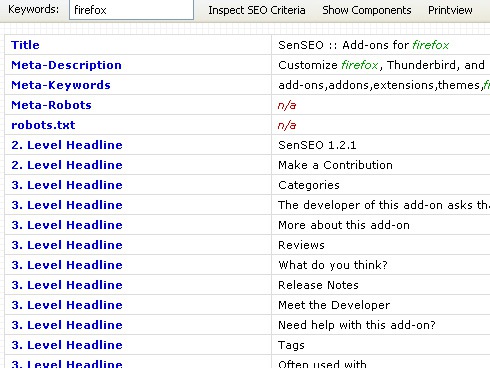Click the '3. Level Headline' label beside Reviews
The height and width of the screenshot is (368, 490).
click(67, 245)
